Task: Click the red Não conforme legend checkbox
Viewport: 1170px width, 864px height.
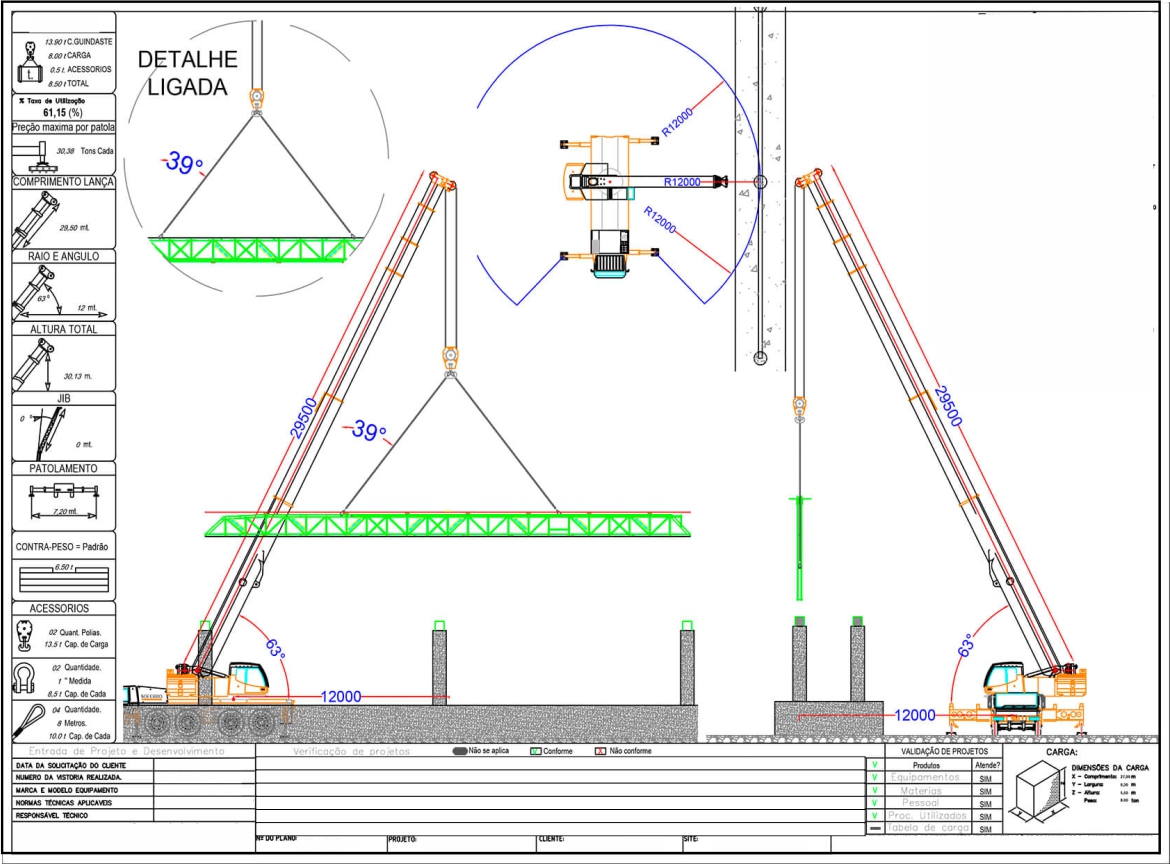Action: (x=600, y=751)
